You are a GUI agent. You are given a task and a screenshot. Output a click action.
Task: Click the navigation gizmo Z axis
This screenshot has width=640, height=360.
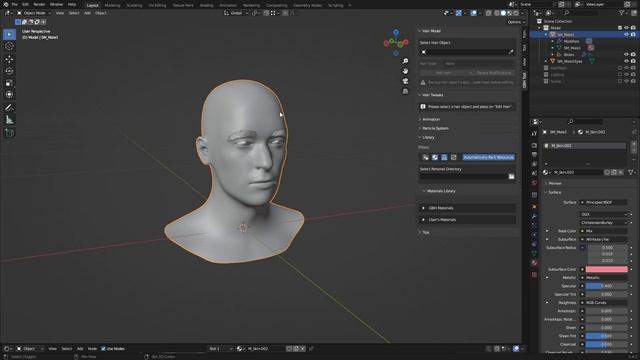396,31
